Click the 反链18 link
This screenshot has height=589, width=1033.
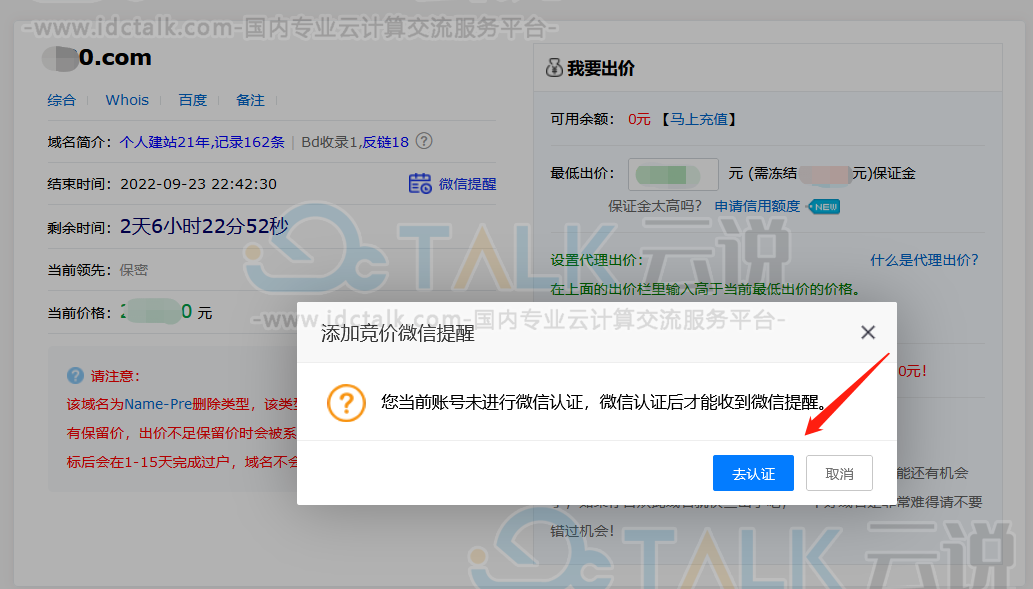click(x=385, y=142)
